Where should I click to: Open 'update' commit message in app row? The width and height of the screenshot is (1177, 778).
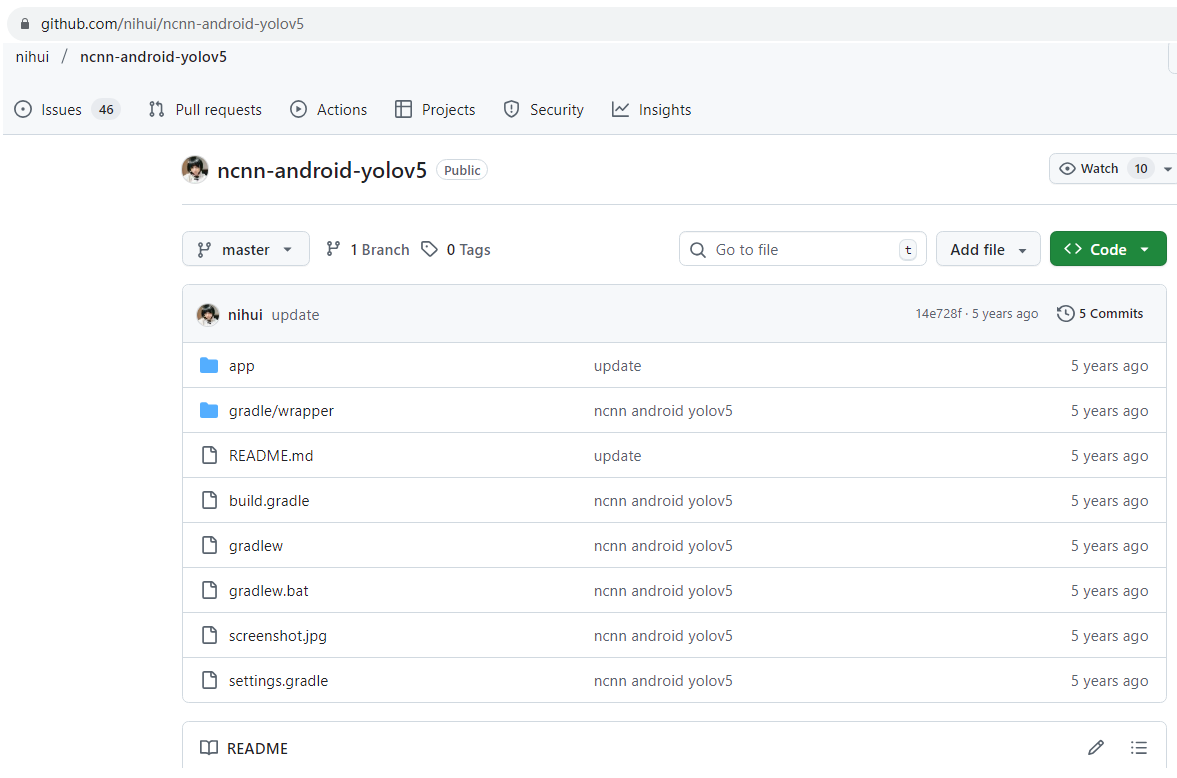point(618,366)
